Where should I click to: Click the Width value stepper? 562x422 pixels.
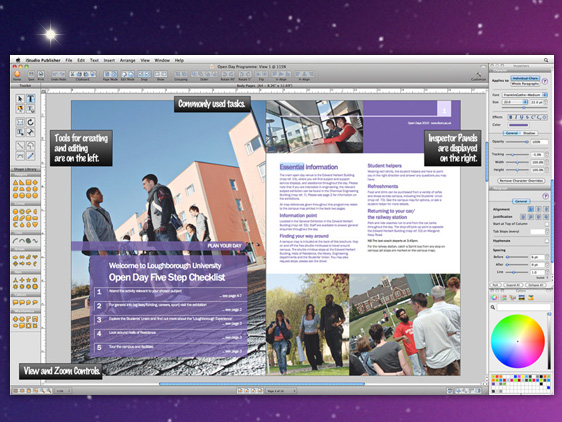coord(547,162)
